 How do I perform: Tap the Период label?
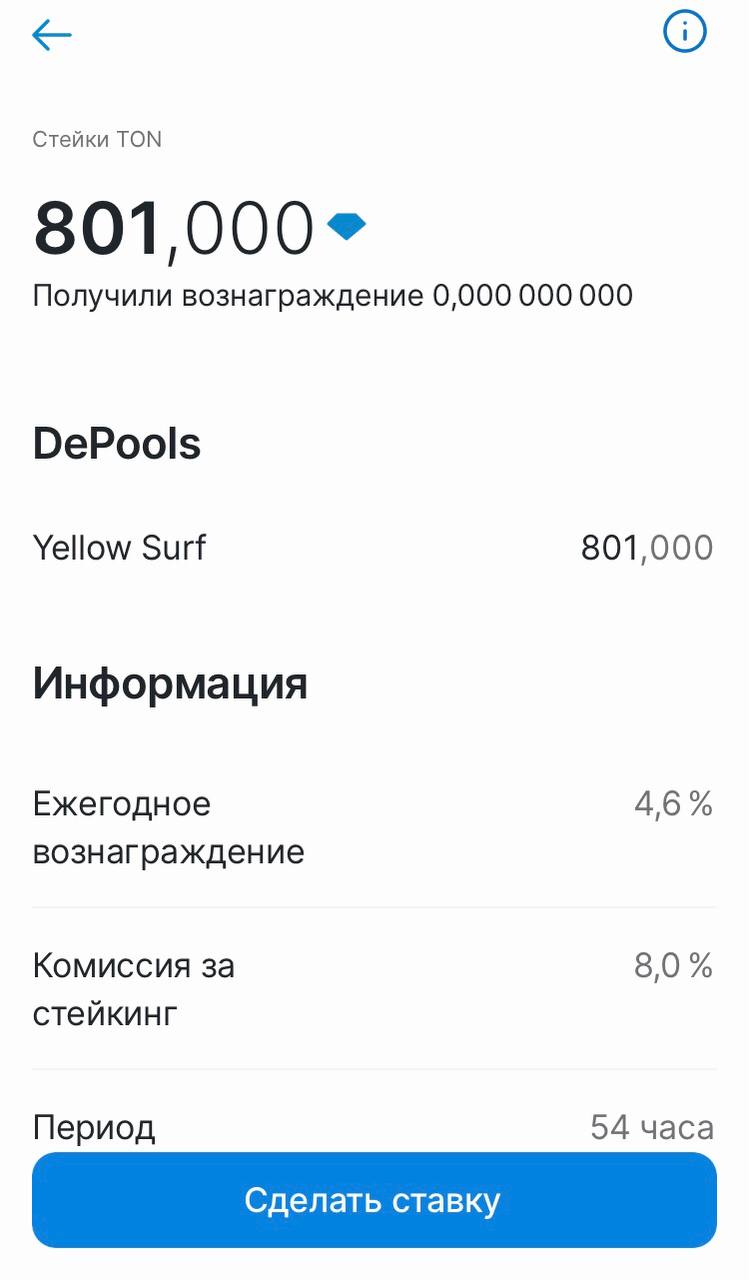click(x=94, y=1128)
